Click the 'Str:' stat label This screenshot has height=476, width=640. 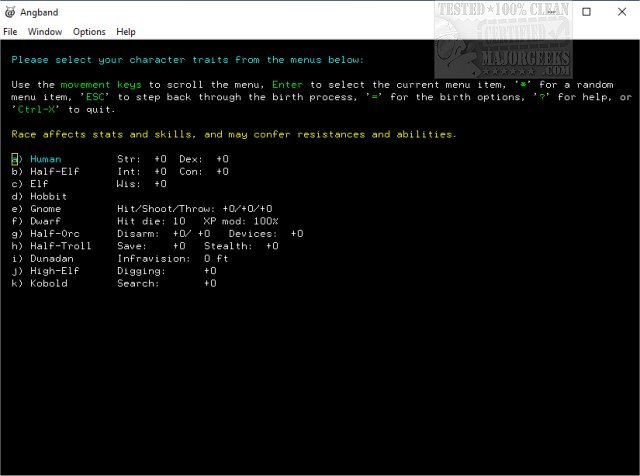tap(129, 159)
